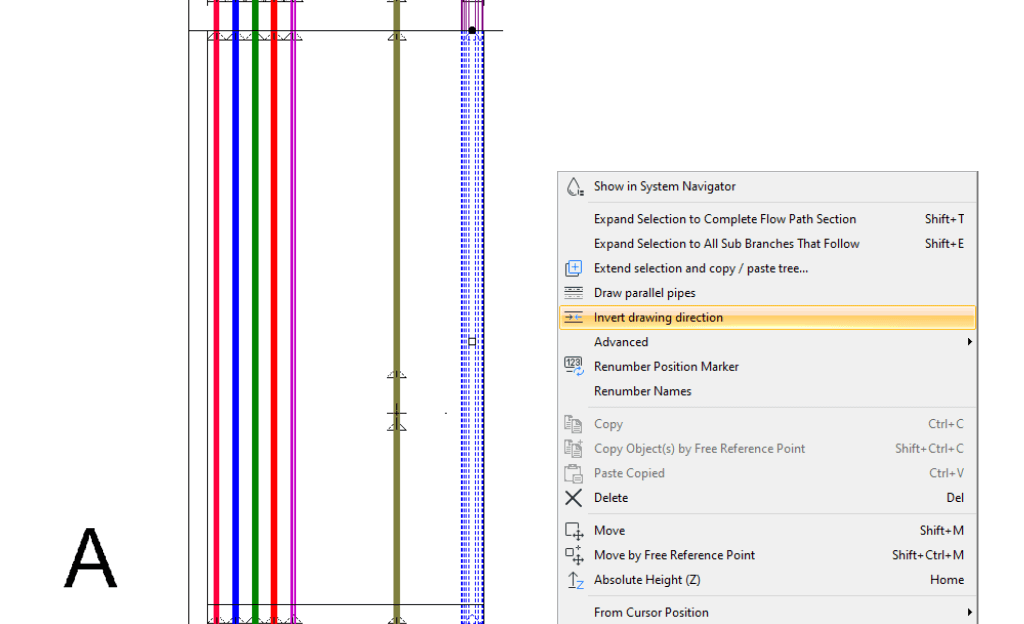Click the Move by Free Reference Point icon
Image resolution: width=1024 pixels, height=624 pixels.
click(574, 555)
